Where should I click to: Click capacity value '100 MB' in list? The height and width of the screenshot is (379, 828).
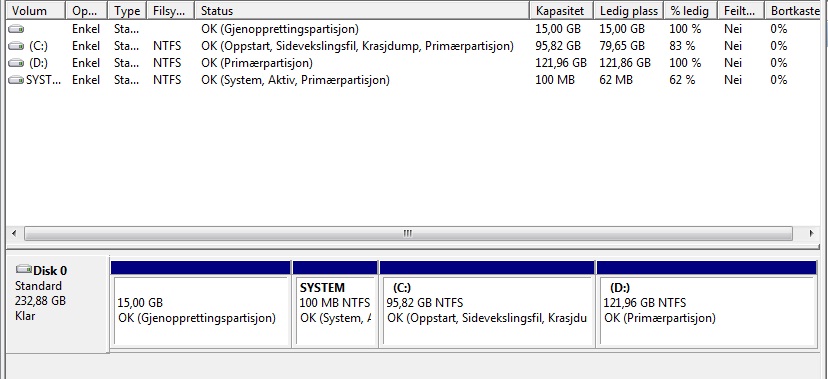coord(555,80)
